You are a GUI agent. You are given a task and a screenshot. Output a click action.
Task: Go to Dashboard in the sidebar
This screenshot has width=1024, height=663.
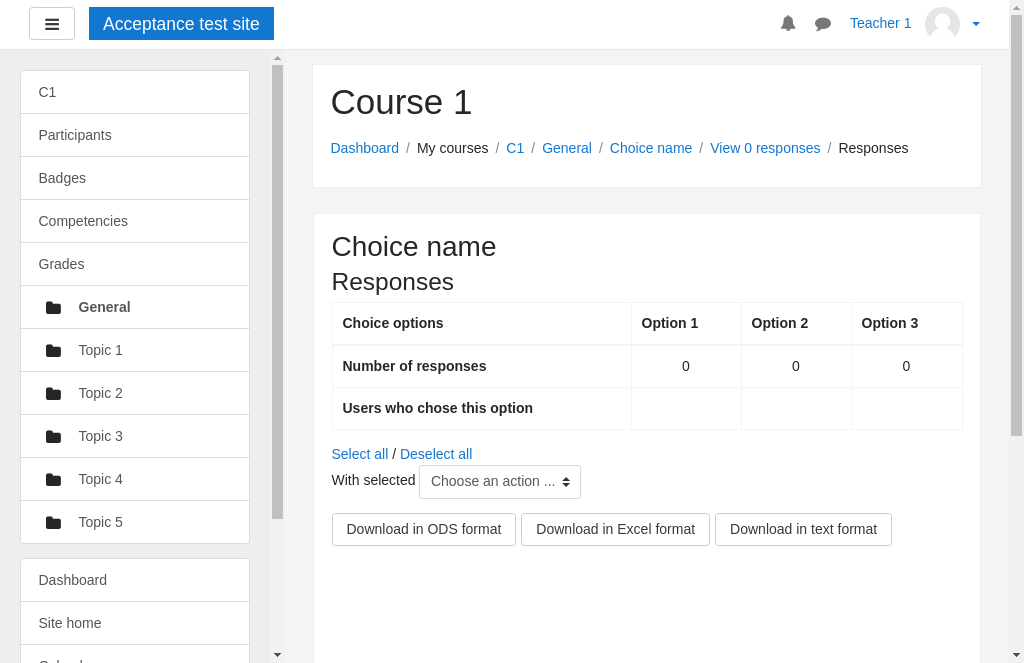[x=135, y=580]
